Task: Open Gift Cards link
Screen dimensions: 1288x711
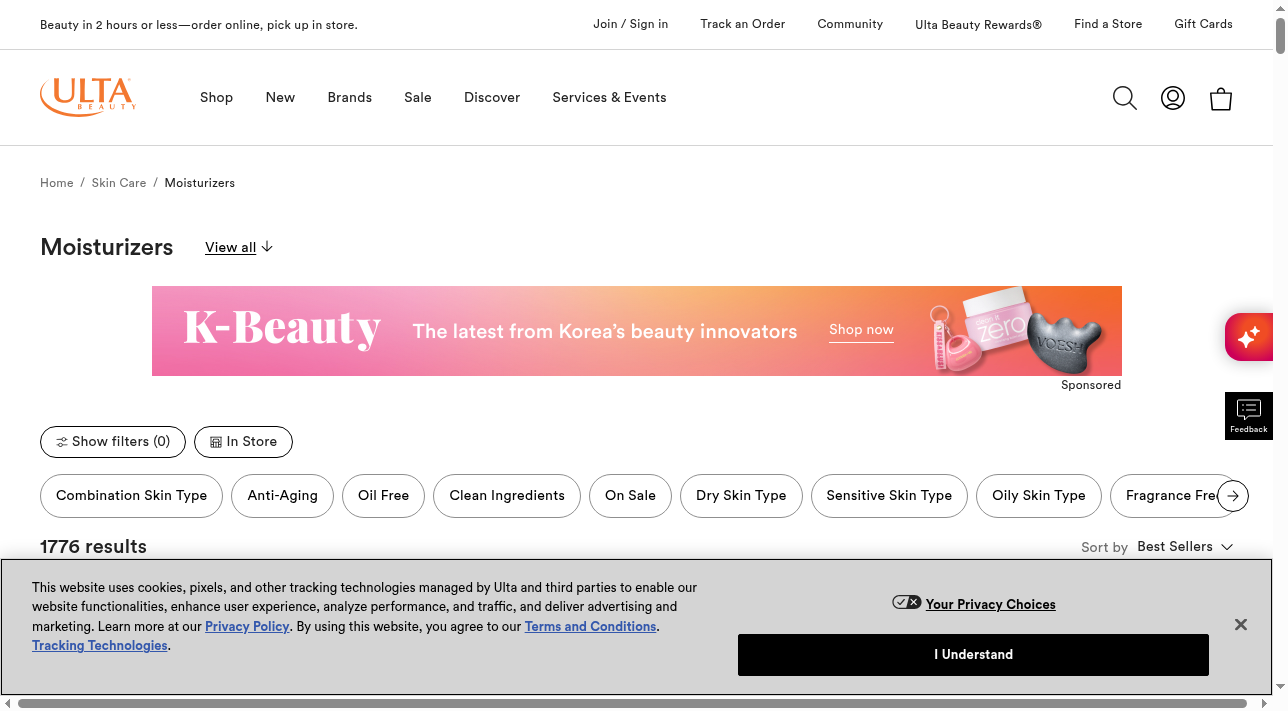Action: (1203, 24)
